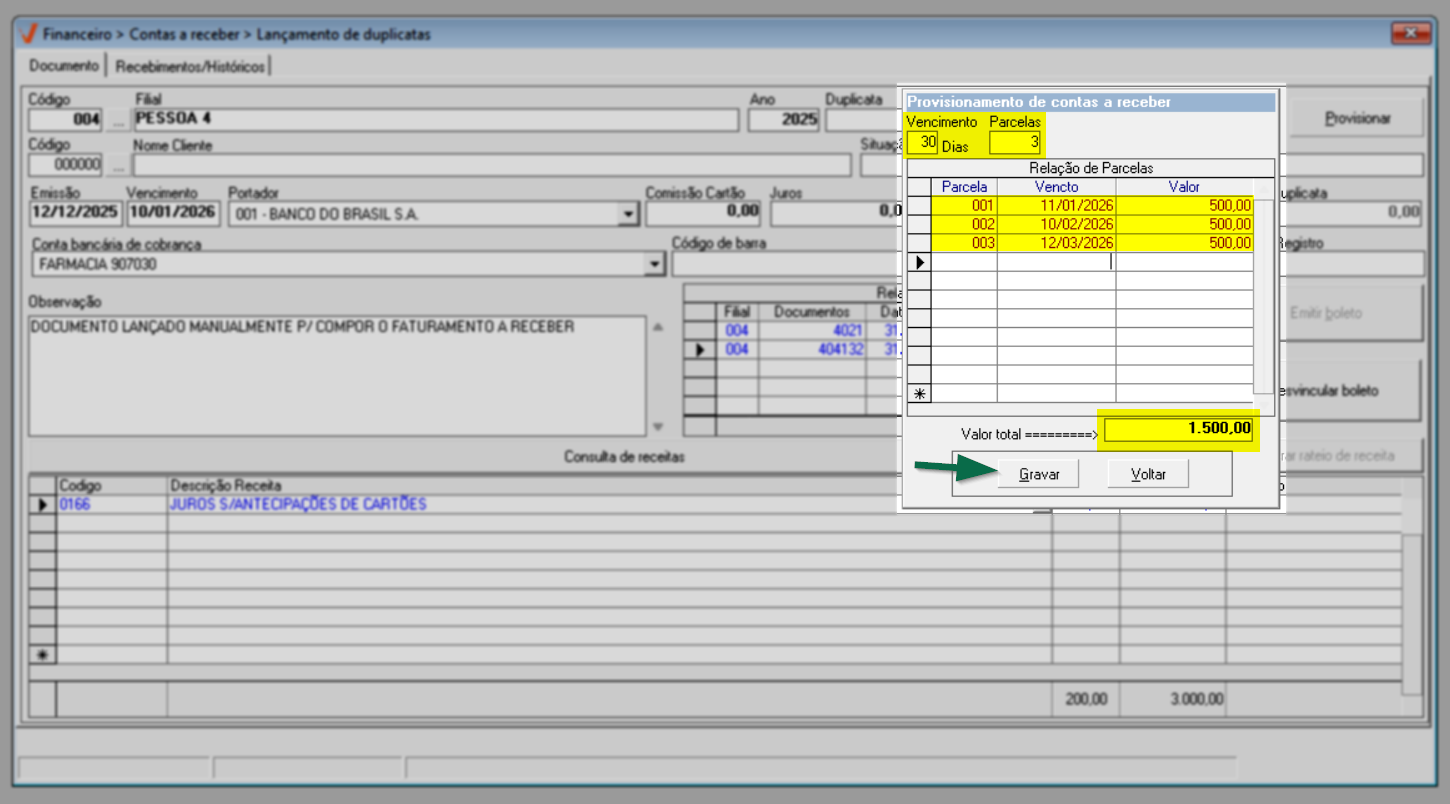This screenshot has height=804, width=1450.
Task: Open Nome Cliente lookup ellipsis button
Action: (119, 165)
